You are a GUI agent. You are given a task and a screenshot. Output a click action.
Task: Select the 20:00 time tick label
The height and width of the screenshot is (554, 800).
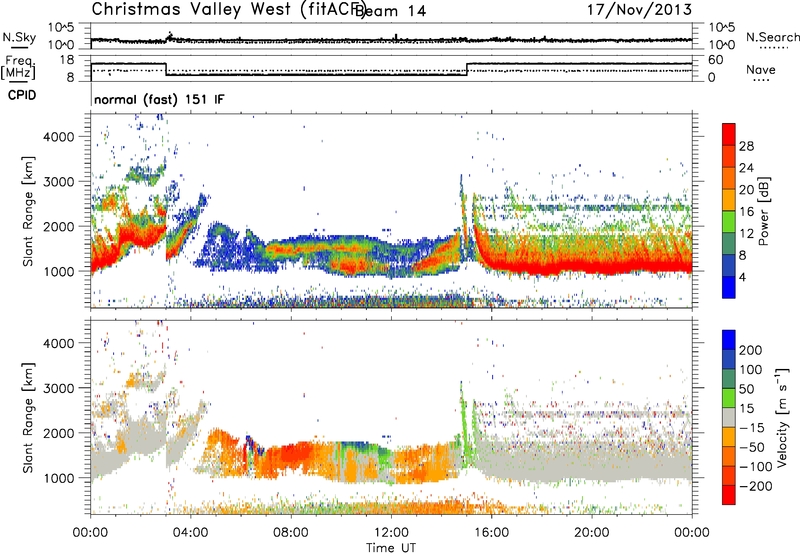click(592, 533)
